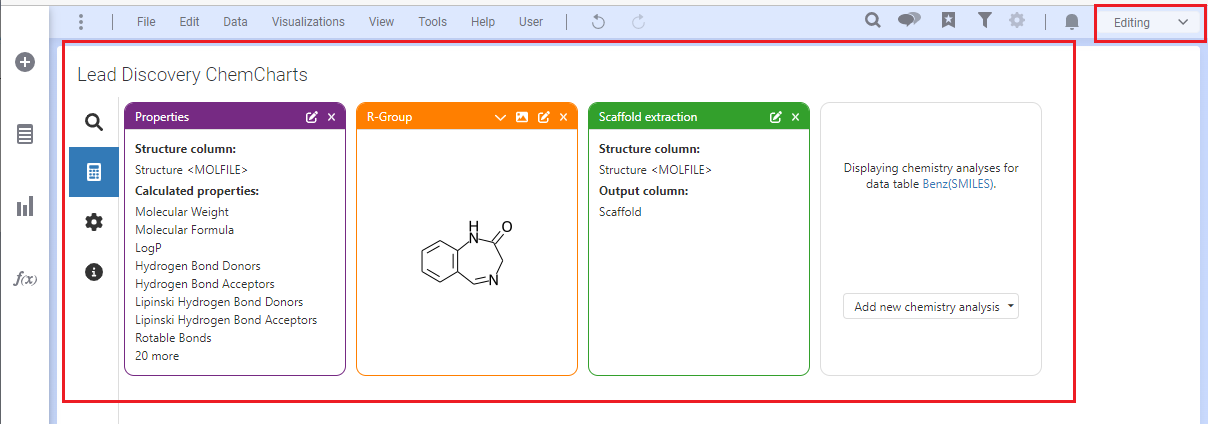Open the data table list icon in left sidebar
This screenshot has width=1212, height=424.
point(25,134)
